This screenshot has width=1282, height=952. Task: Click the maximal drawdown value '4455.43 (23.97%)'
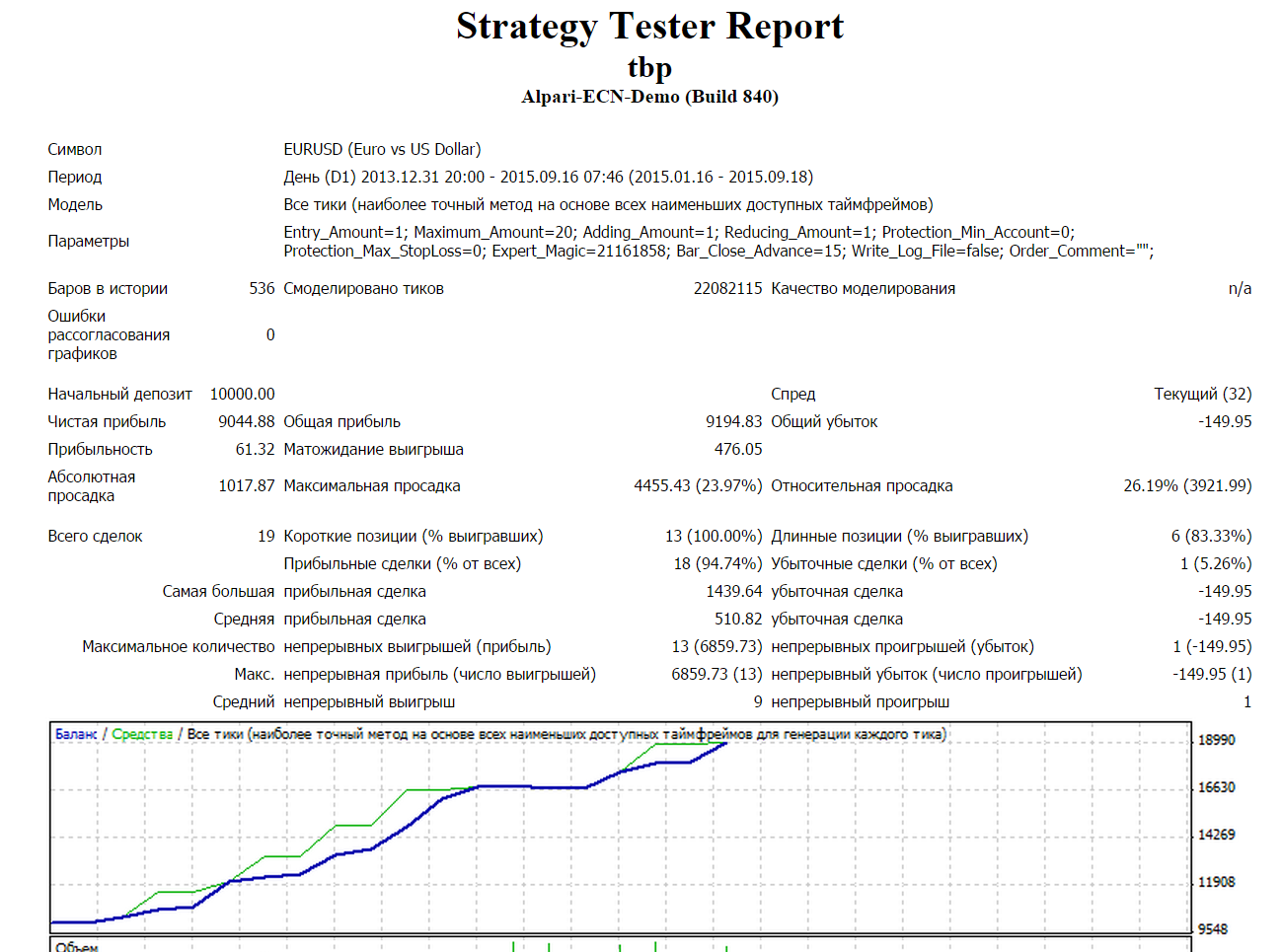coord(698,485)
